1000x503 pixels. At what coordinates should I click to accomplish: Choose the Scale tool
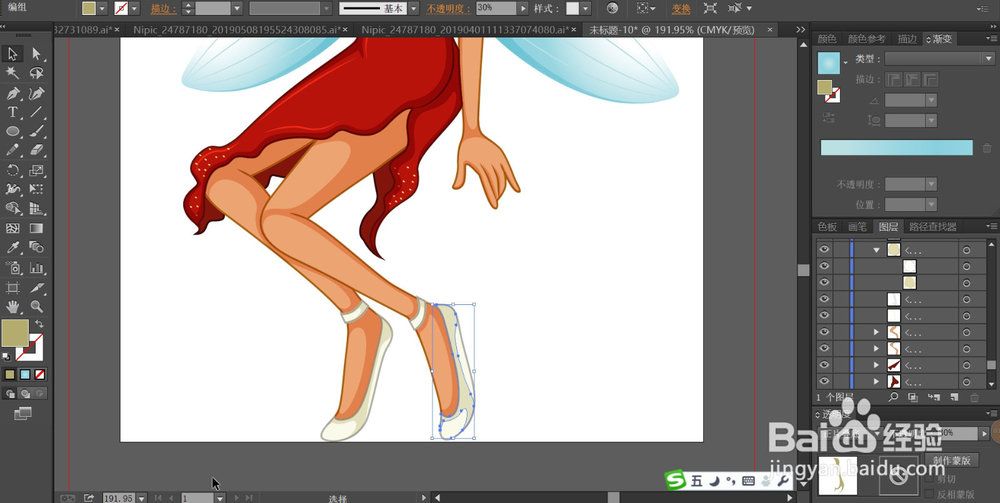tap(36, 170)
